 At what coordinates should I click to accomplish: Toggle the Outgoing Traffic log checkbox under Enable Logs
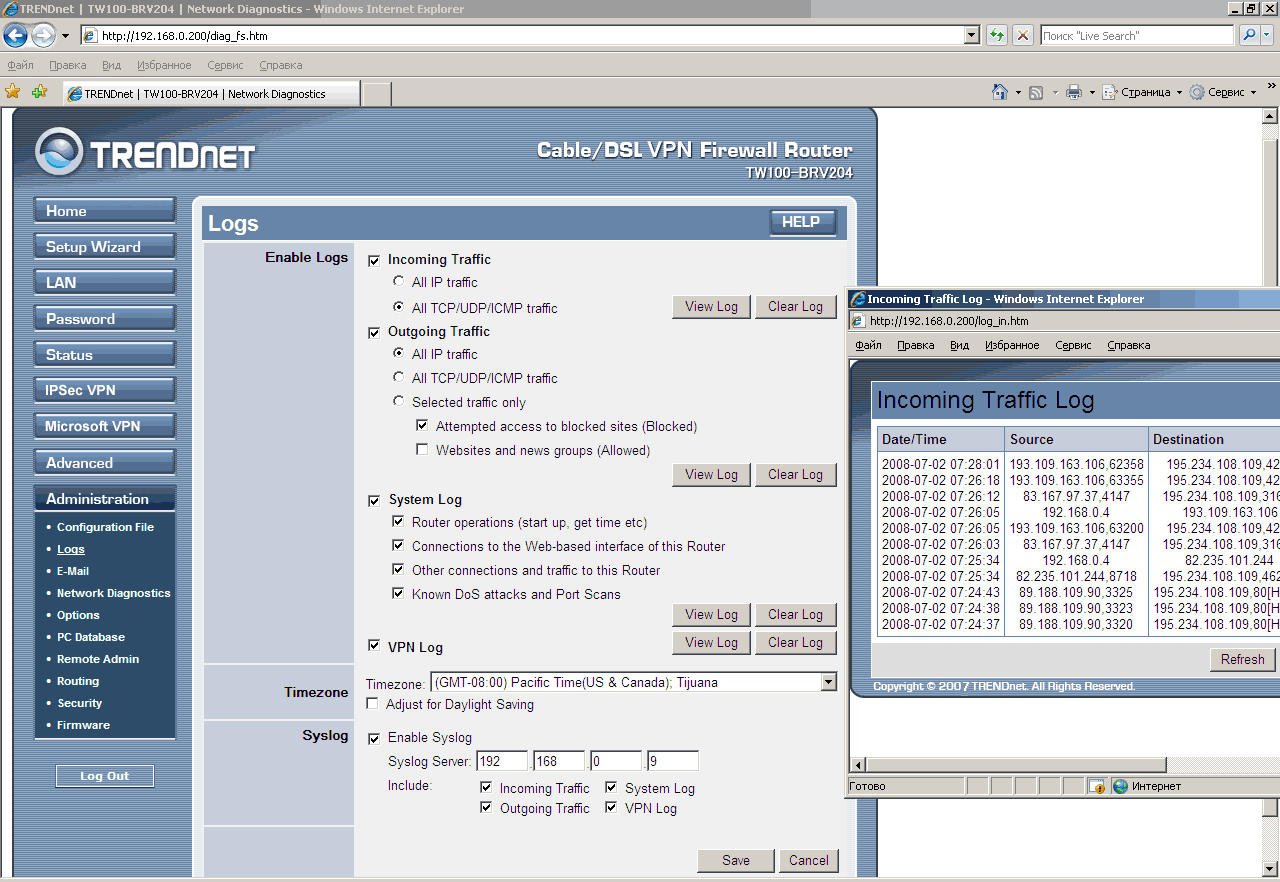pyautogui.click(x=374, y=332)
